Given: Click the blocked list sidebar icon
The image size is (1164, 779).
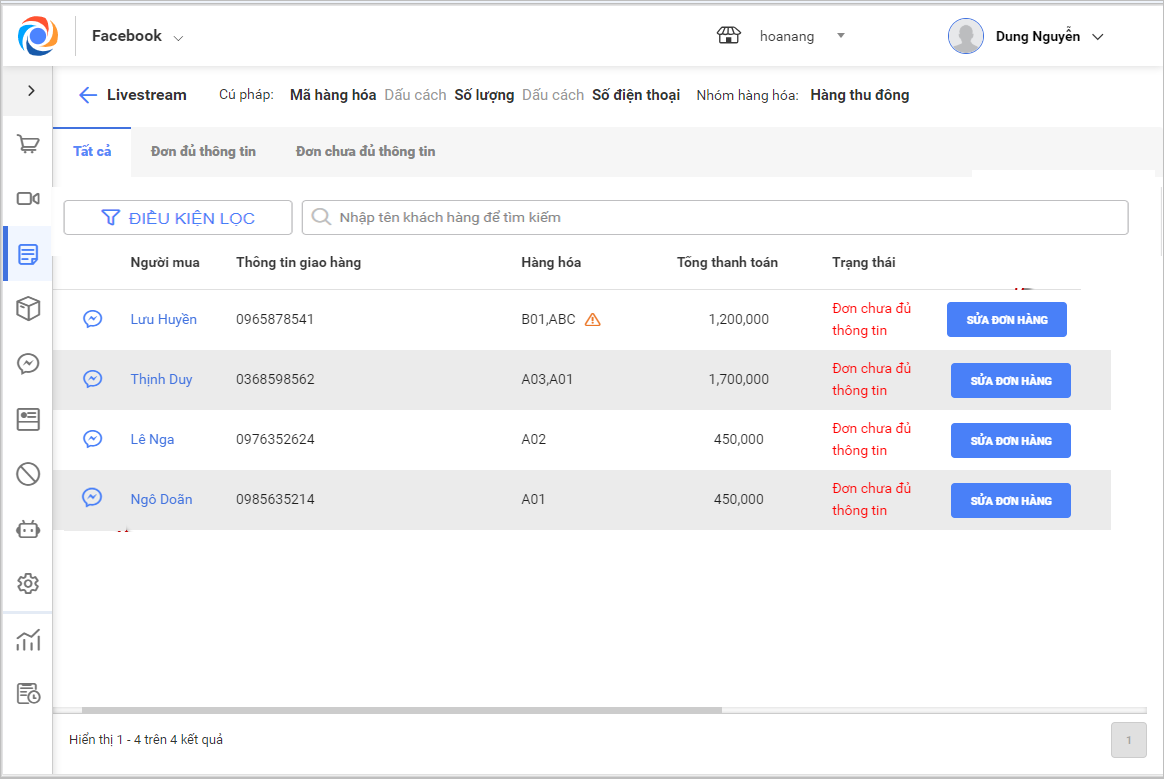Looking at the screenshot, I should 28,474.
